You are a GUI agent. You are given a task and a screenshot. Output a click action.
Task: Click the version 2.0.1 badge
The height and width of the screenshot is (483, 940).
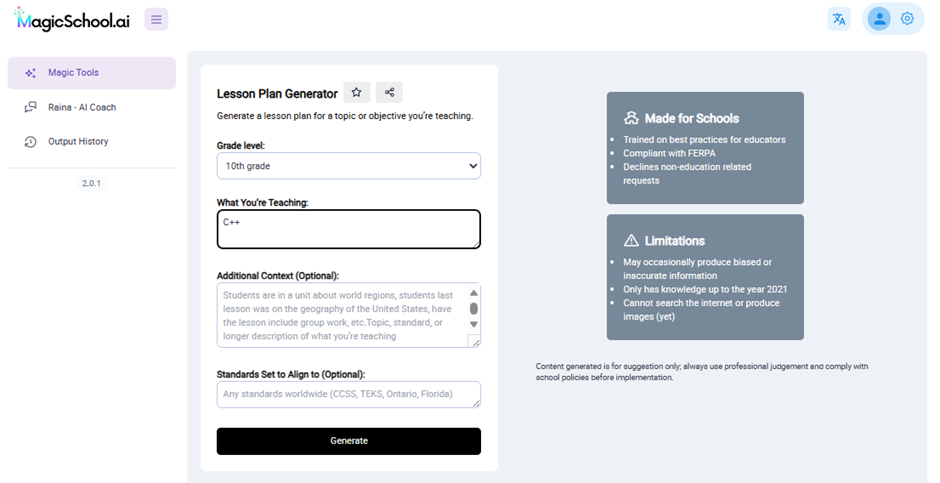pos(91,183)
